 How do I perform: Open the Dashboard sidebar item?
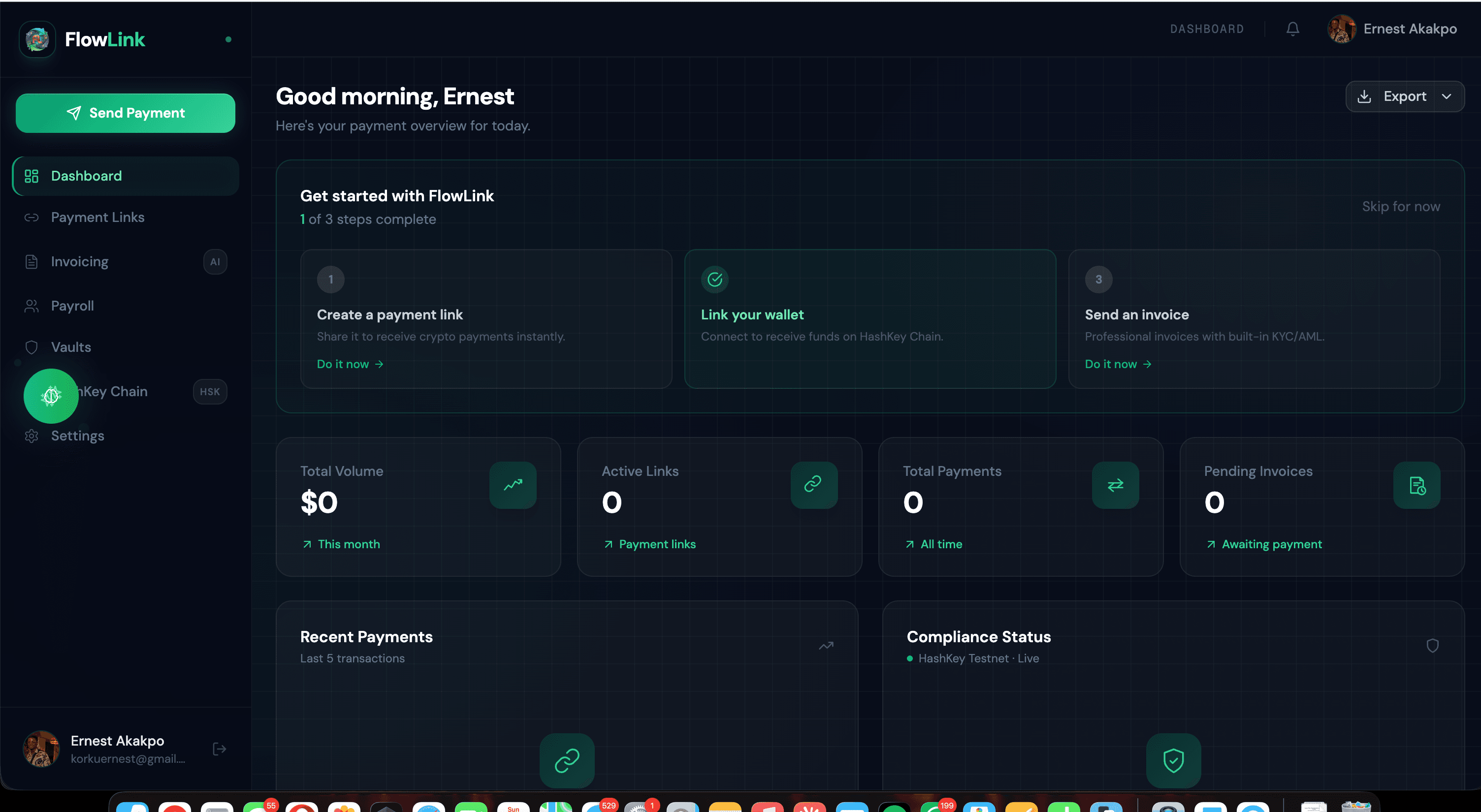tap(126, 176)
